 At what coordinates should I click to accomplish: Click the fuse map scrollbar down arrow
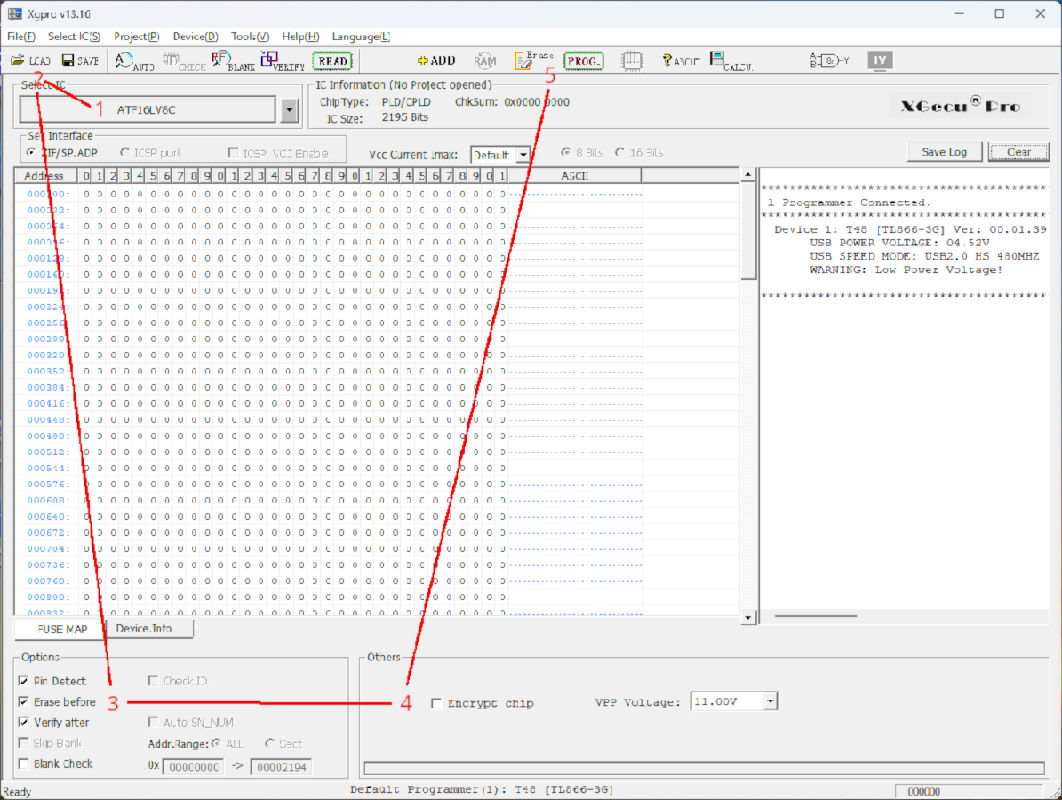click(748, 617)
